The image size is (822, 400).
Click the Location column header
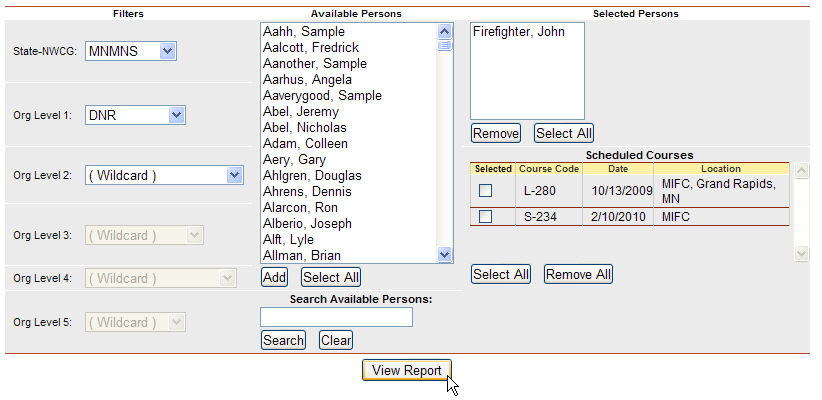click(x=721, y=169)
